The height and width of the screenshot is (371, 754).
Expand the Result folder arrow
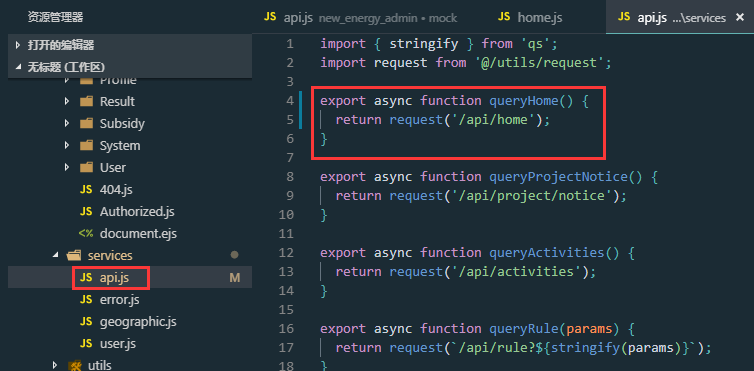click(x=67, y=101)
